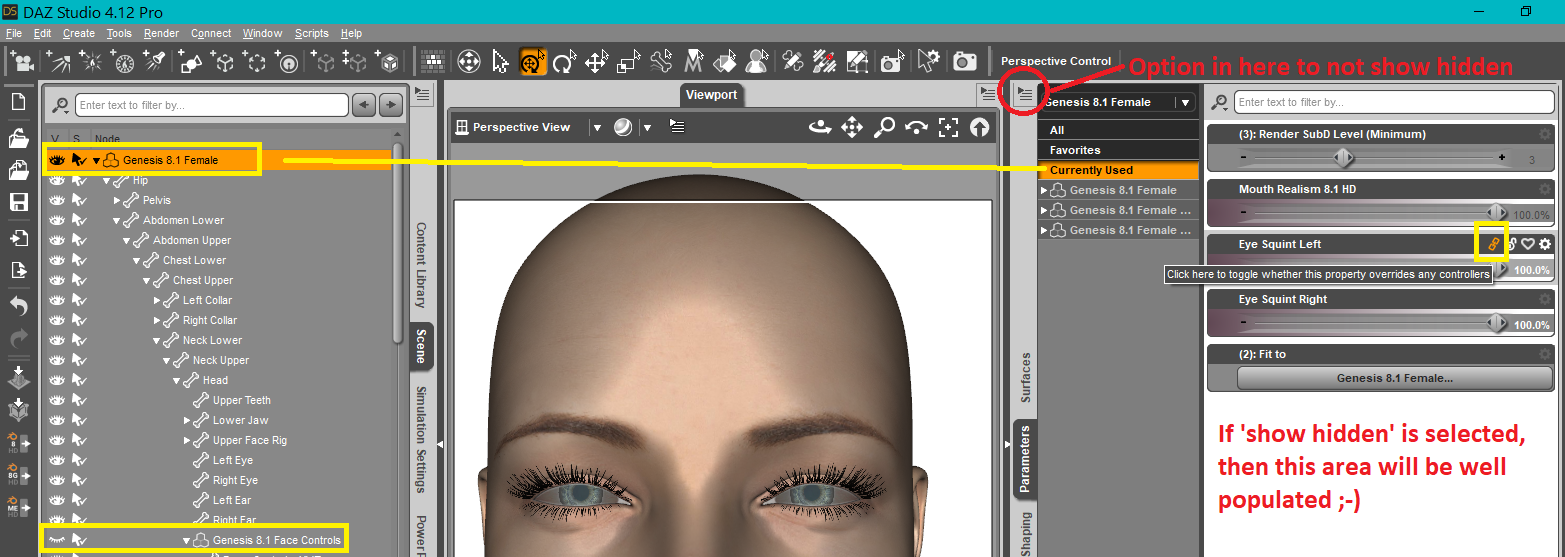
Task: Select the Universal tool in toolbar
Action: pos(533,62)
